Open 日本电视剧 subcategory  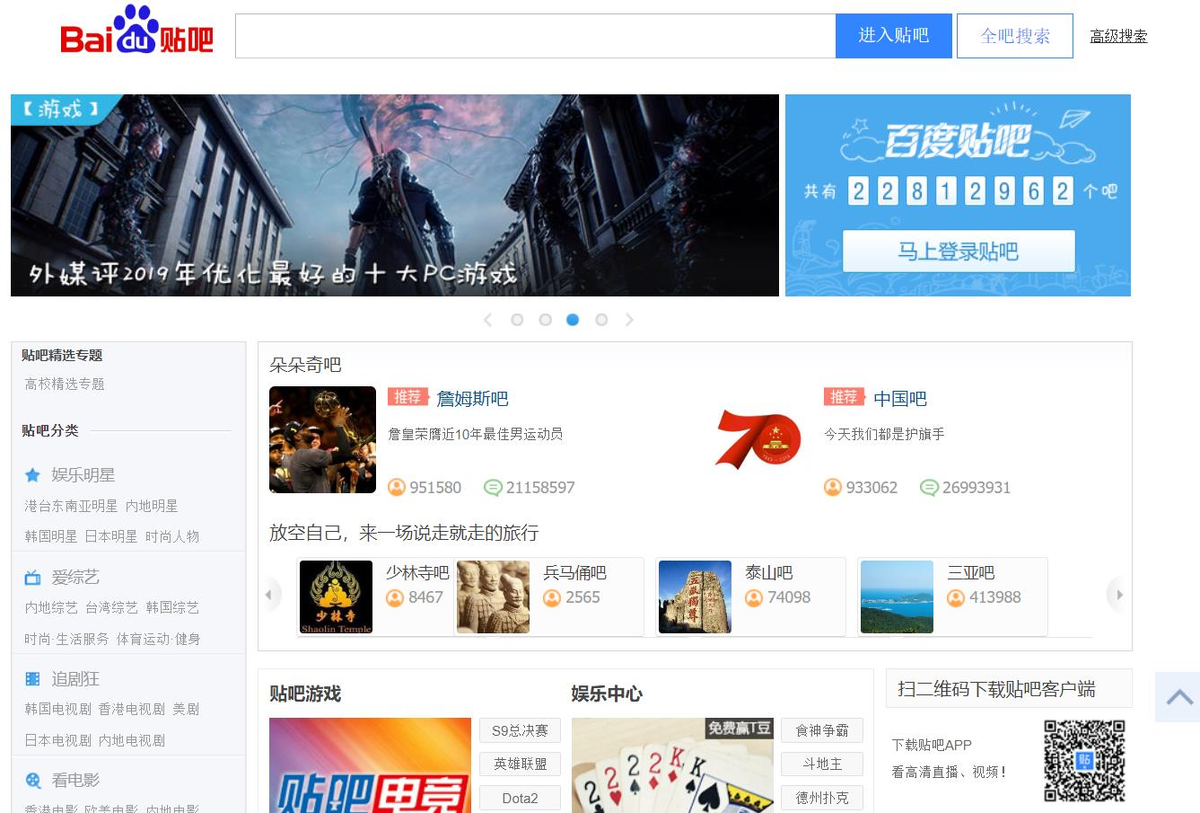[x=58, y=741]
